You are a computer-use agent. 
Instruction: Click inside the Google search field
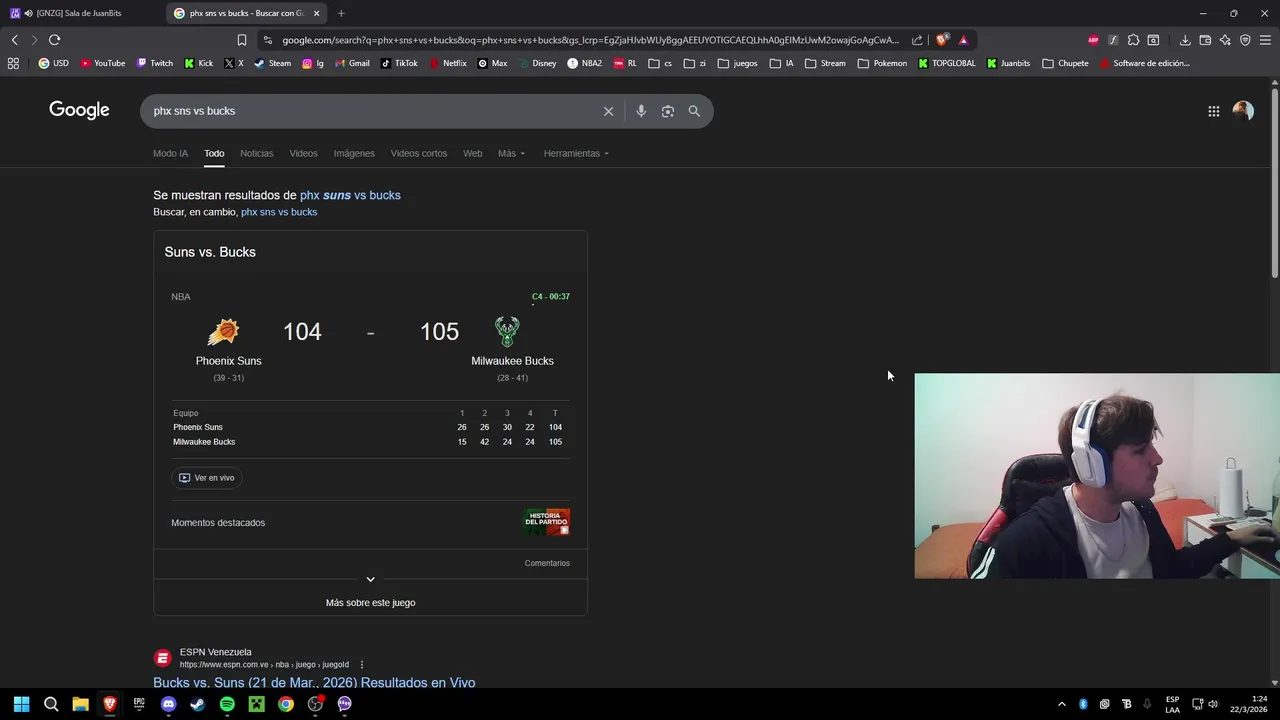coord(370,111)
